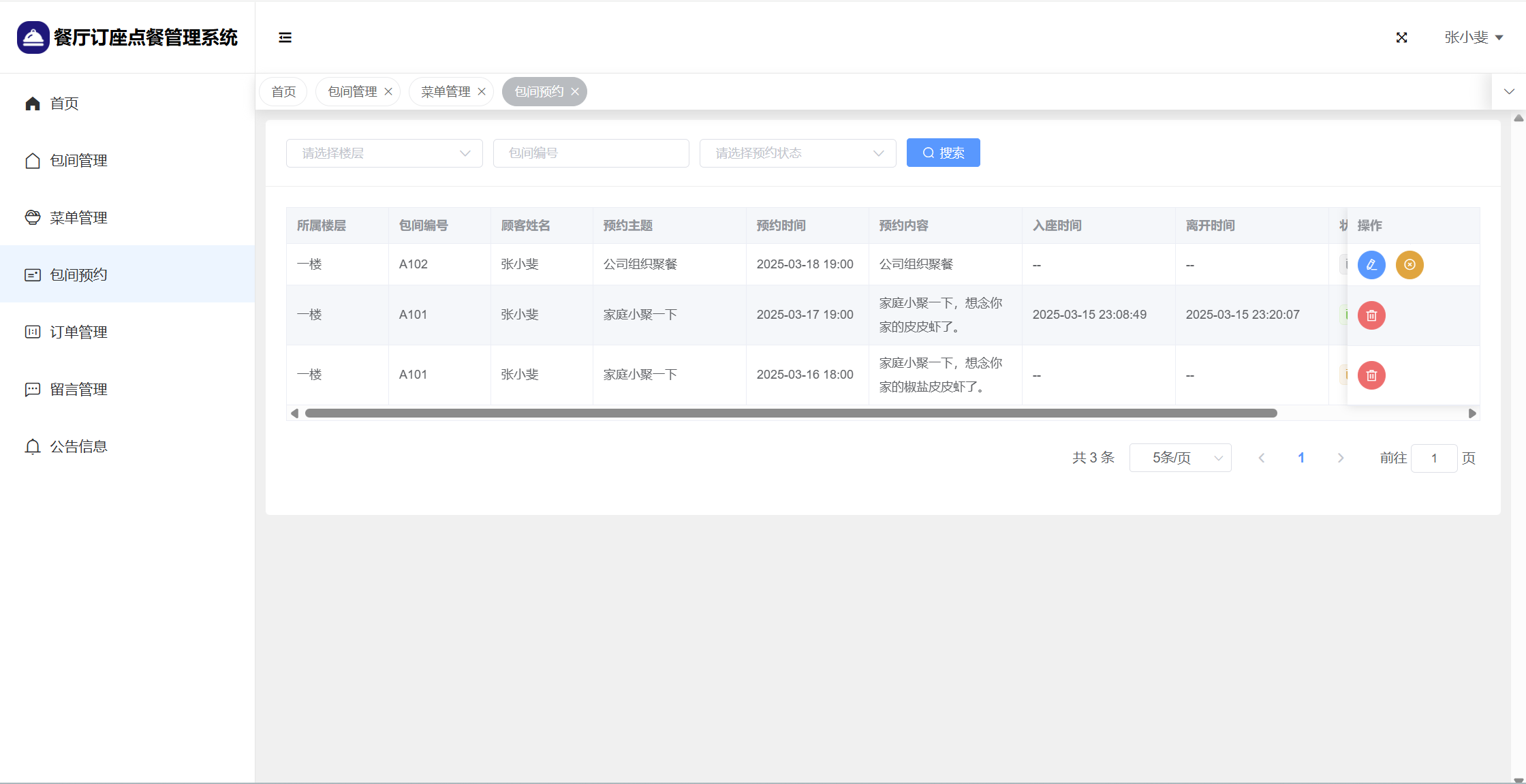
Task: Click the 搜索 button
Action: tap(943, 153)
